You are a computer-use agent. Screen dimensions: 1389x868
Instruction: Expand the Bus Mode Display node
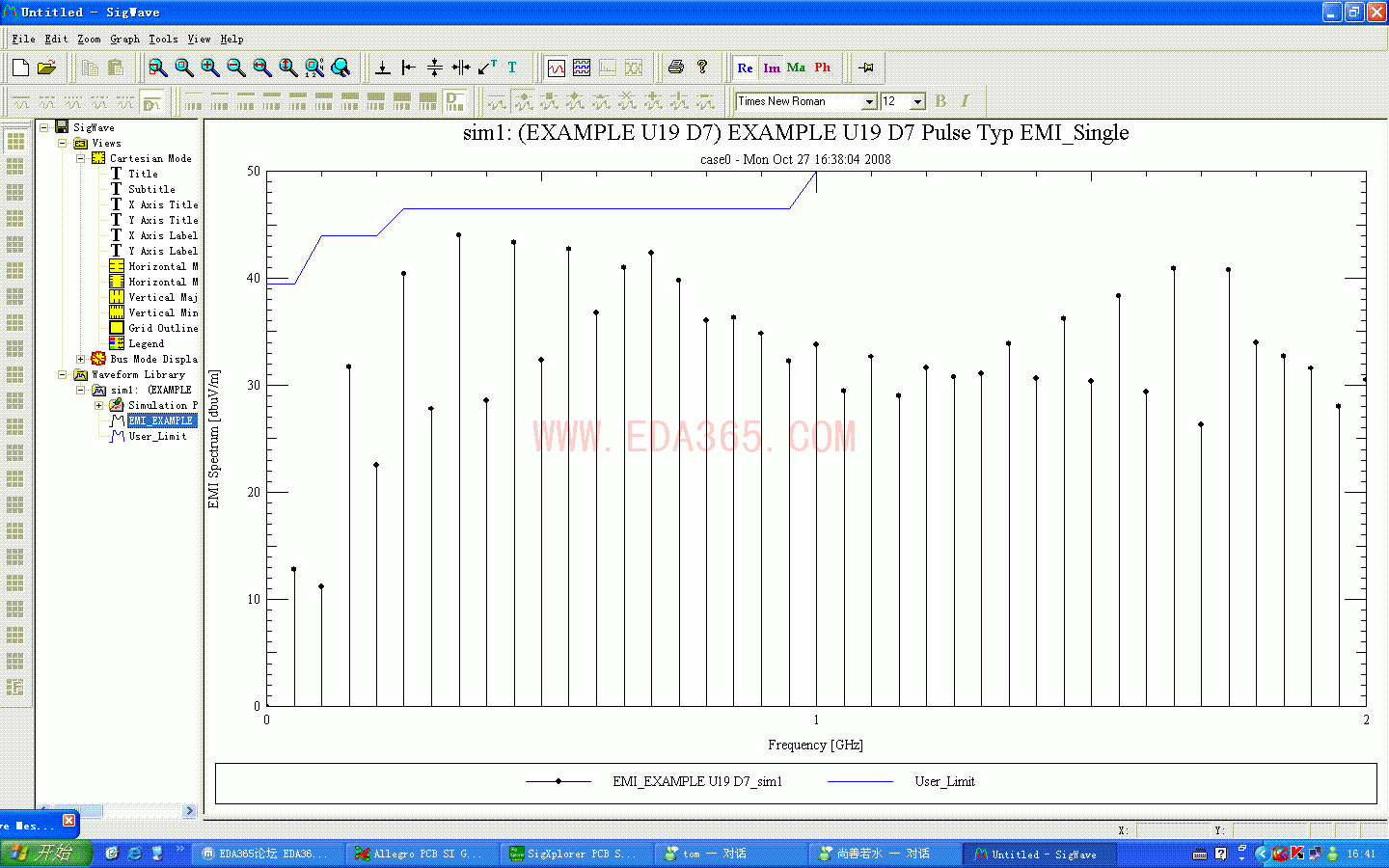[81, 359]
